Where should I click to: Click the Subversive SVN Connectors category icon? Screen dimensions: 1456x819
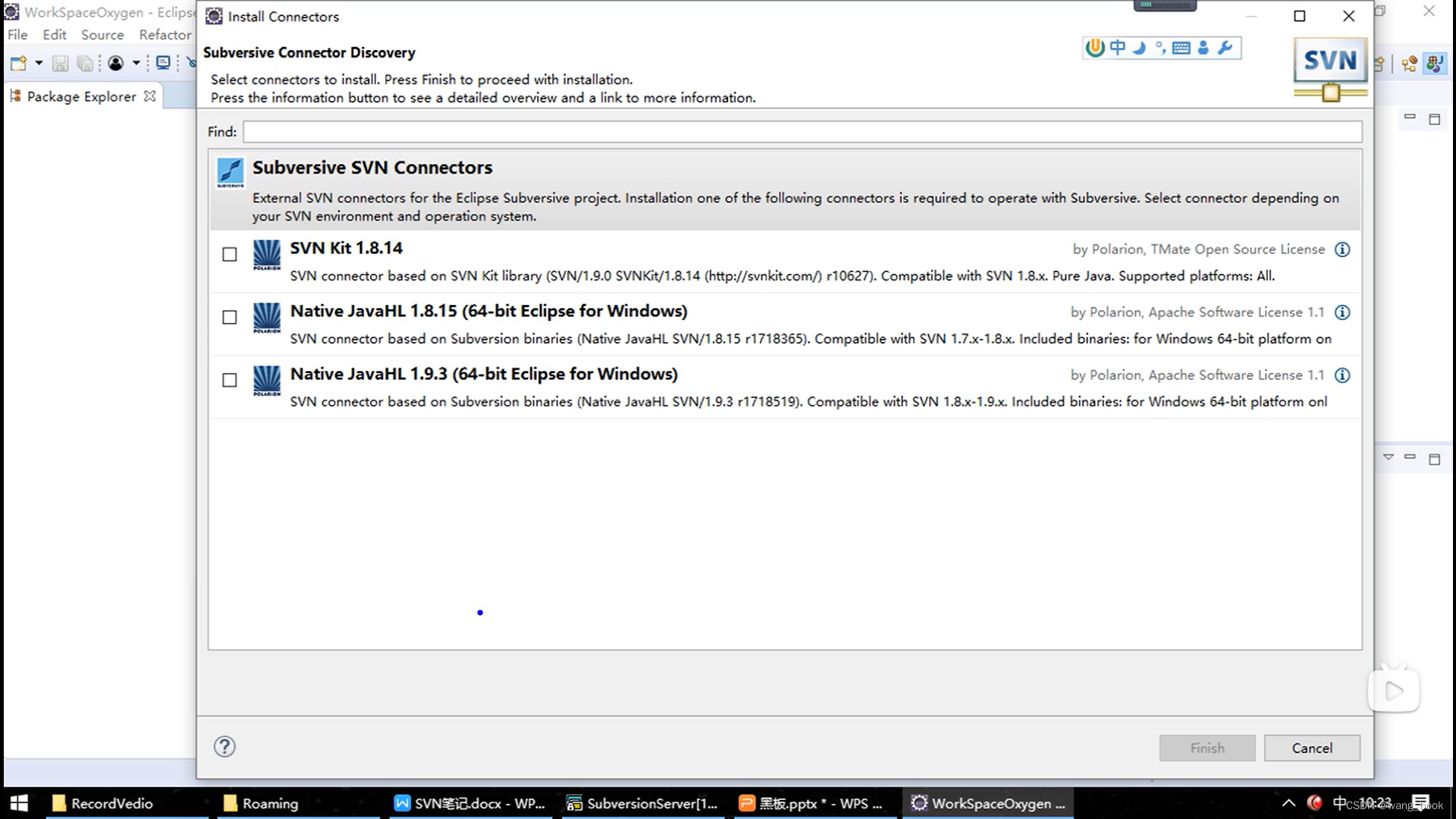(x=231, y=172)
